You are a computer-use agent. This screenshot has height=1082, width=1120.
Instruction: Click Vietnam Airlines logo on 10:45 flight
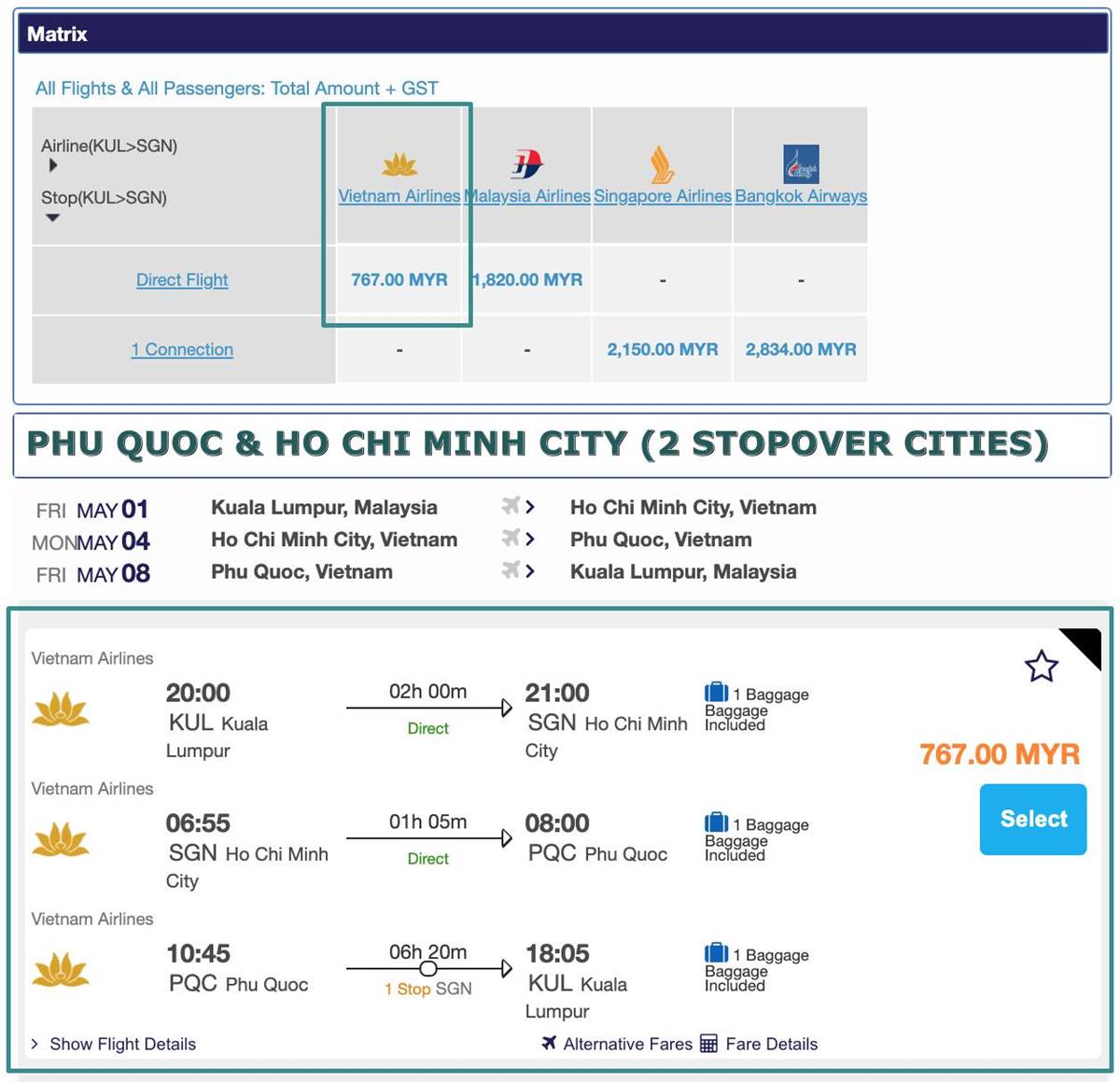[61, 971]
